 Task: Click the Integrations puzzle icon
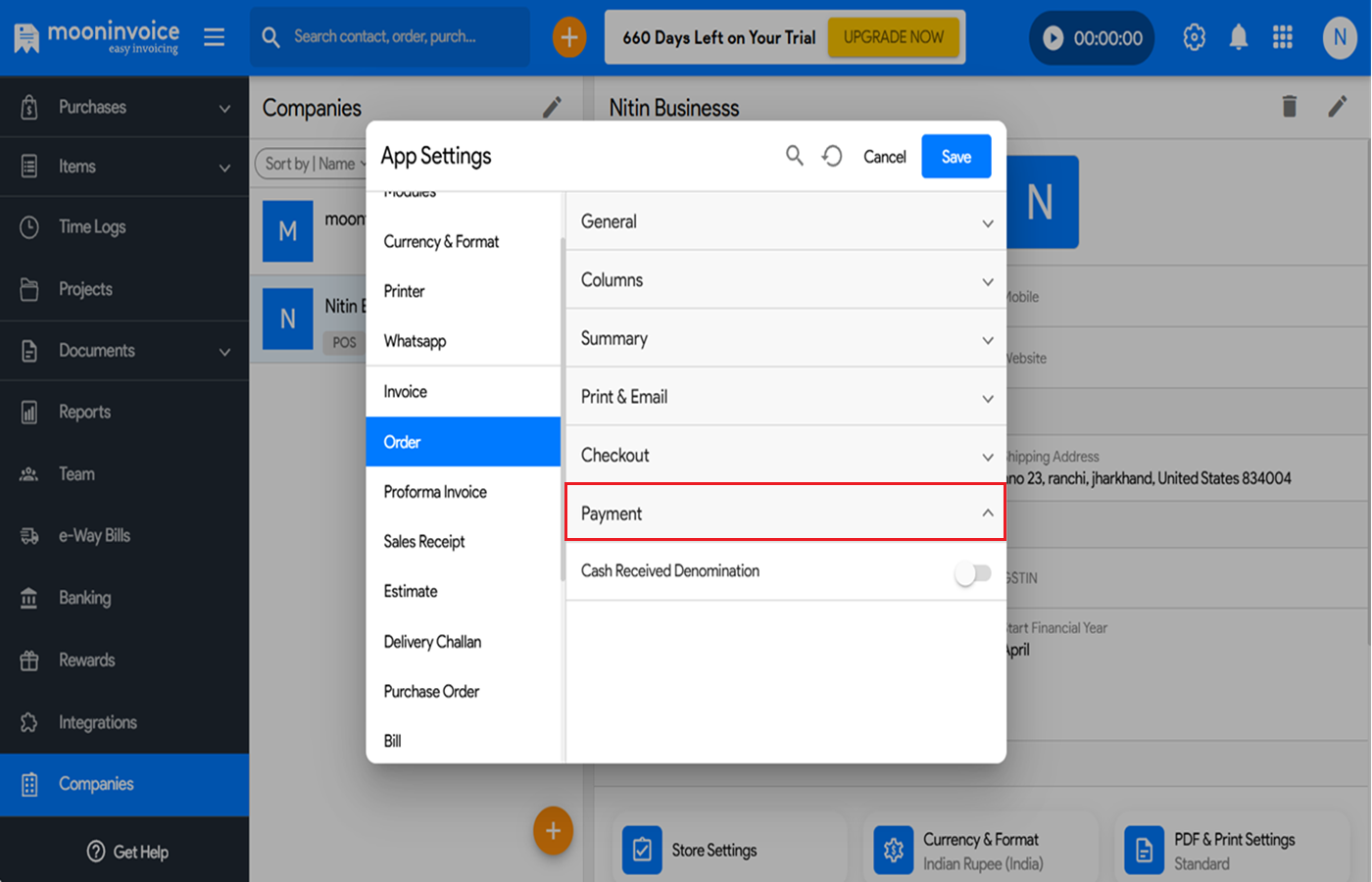pos(29,722)
